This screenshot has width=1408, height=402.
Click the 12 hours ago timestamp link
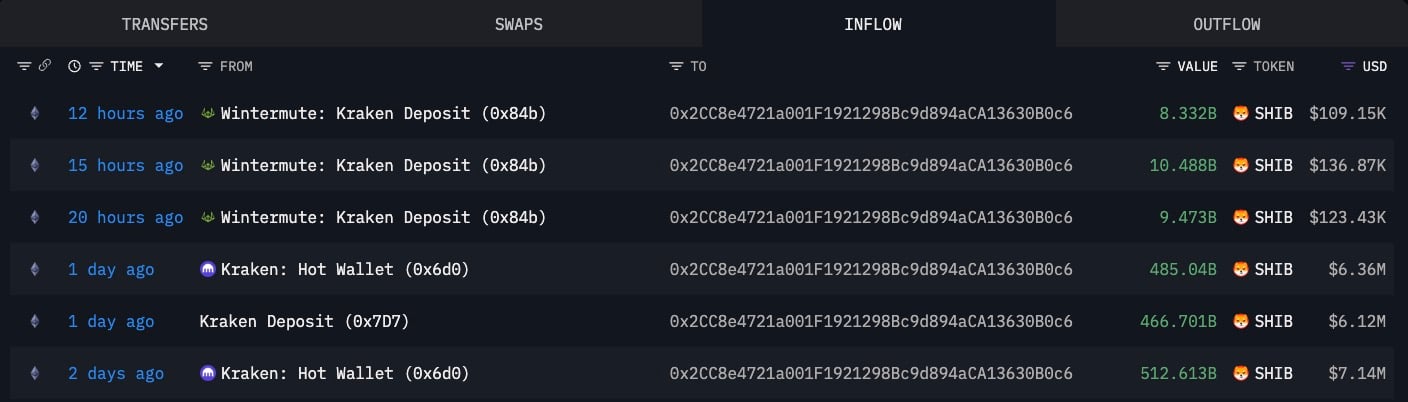[x=125, y=114]
